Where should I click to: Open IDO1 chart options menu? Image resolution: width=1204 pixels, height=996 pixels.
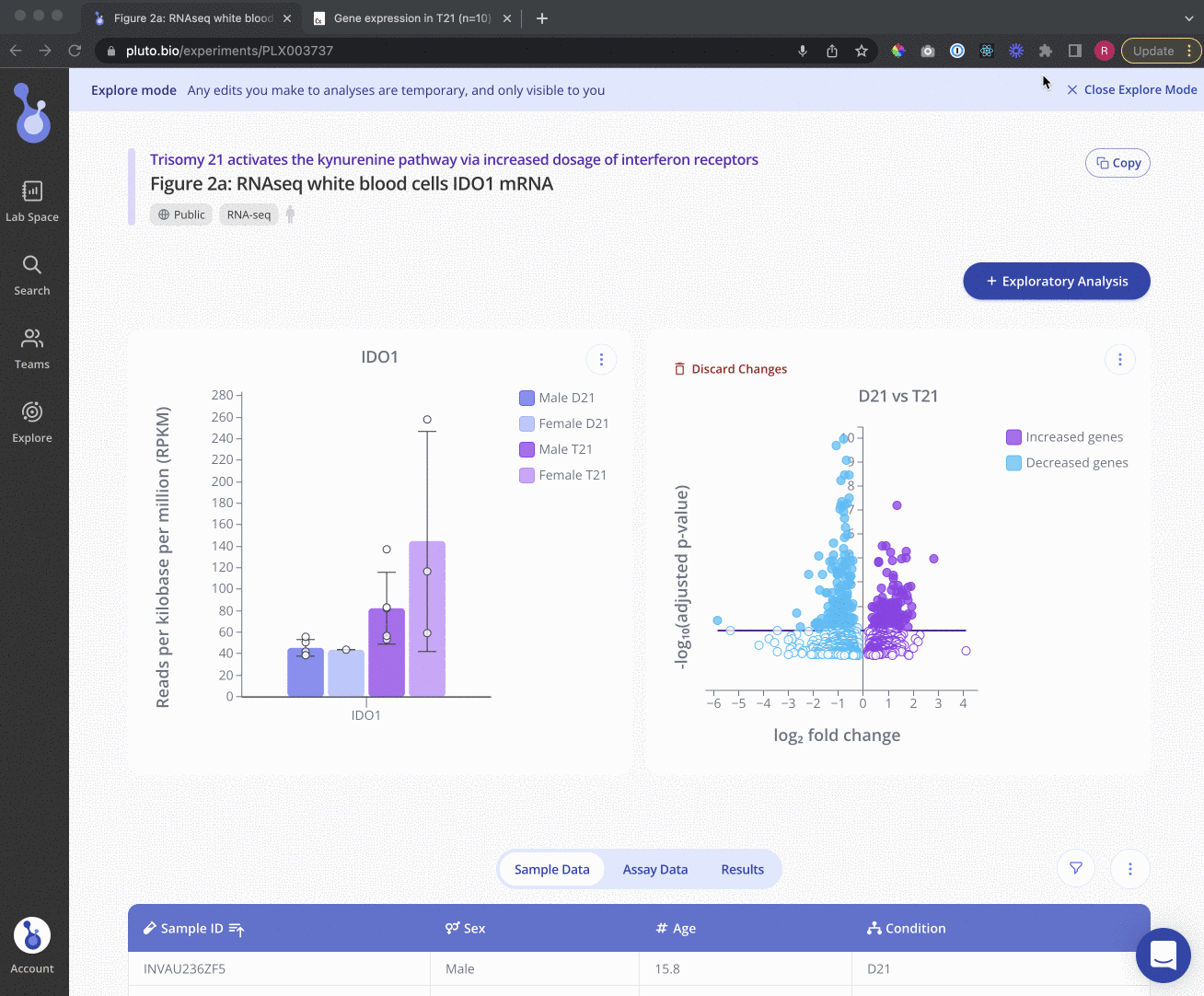click(x=601, y=359)
